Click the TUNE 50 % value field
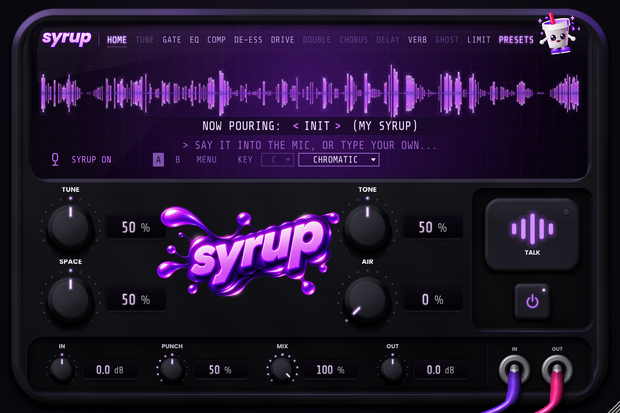This screenshot has width=620, height=413. 136,227
